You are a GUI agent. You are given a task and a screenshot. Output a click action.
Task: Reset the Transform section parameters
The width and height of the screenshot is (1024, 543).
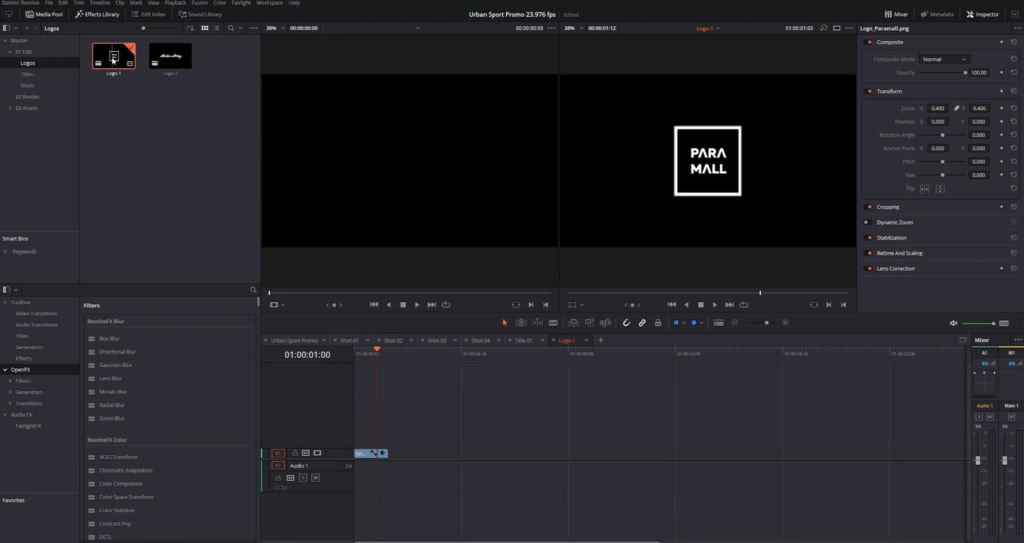point(1014,91)
